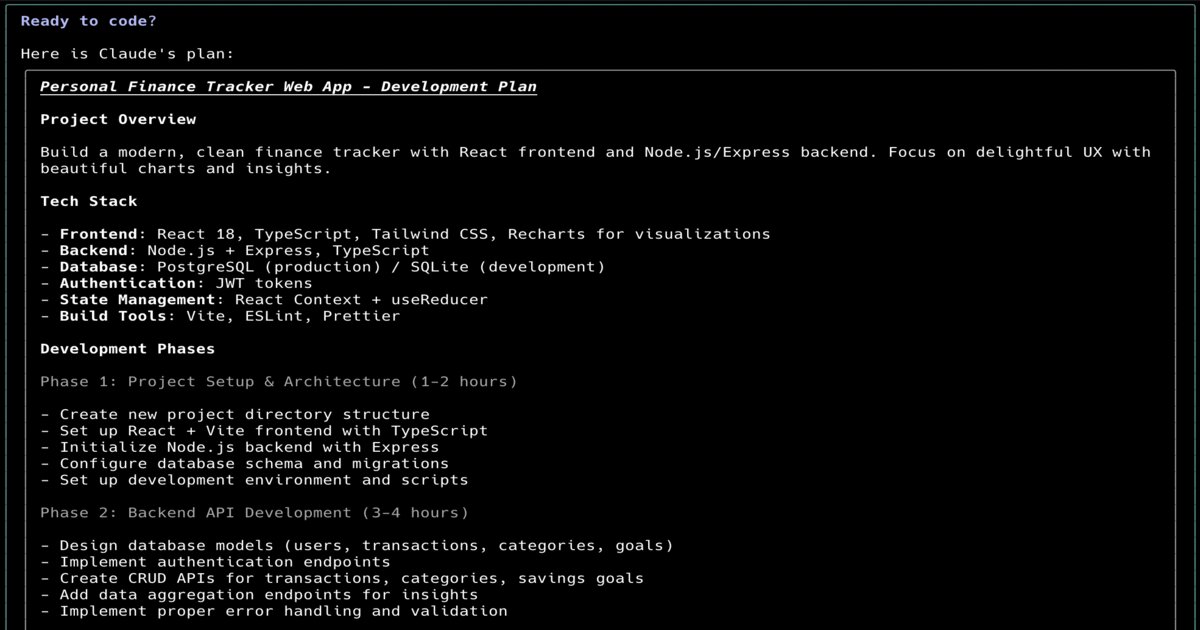Select "Implement authentication endpoints" item
The width and height of the screenshot is (1200, 630).
(x=215, y=562)
